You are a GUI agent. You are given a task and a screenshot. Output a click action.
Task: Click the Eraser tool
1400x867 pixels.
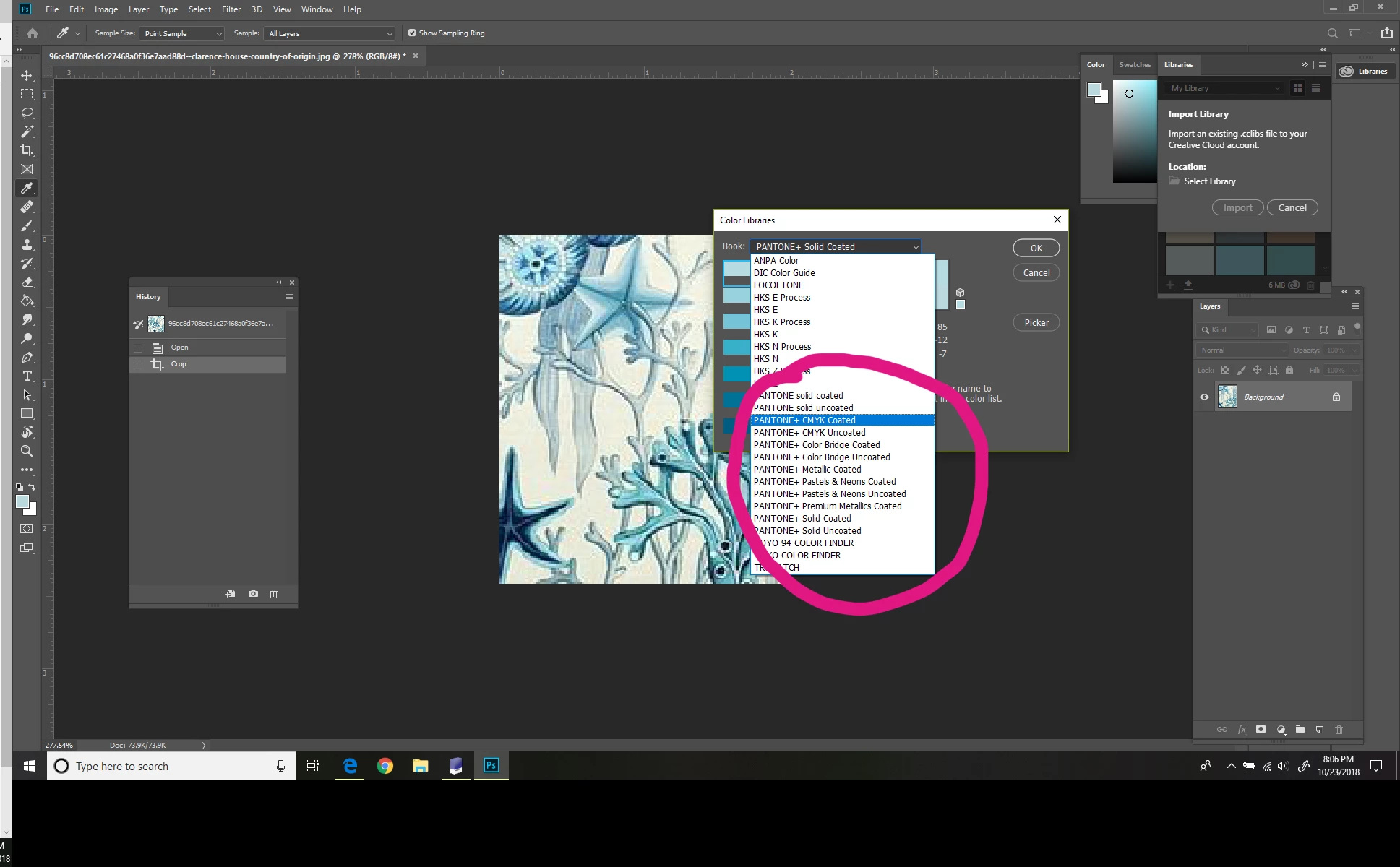pos(27,282)
